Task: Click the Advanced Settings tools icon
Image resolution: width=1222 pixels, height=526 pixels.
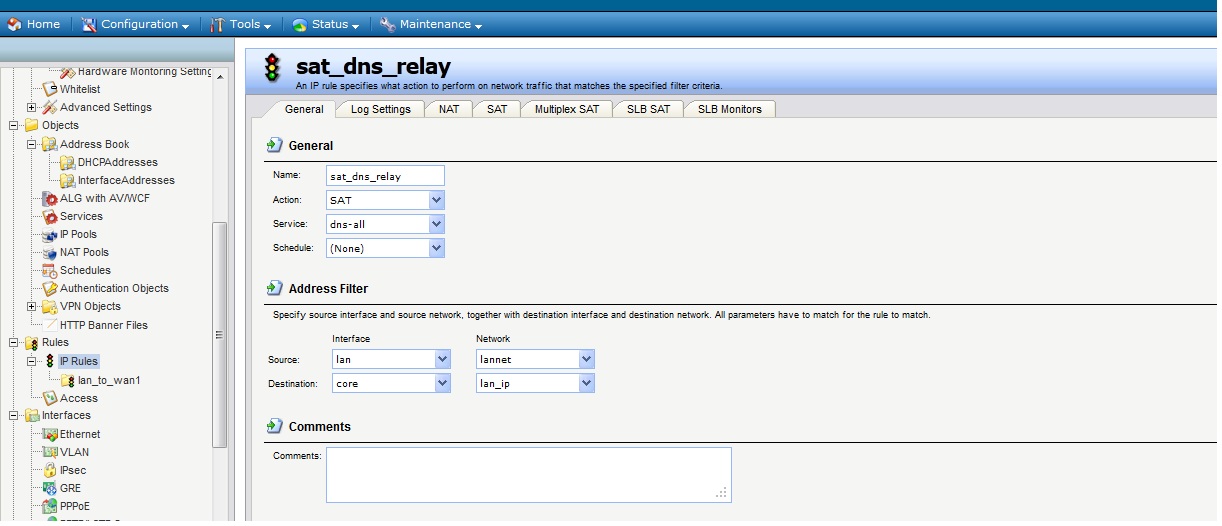Action: (x=50, y=107)
